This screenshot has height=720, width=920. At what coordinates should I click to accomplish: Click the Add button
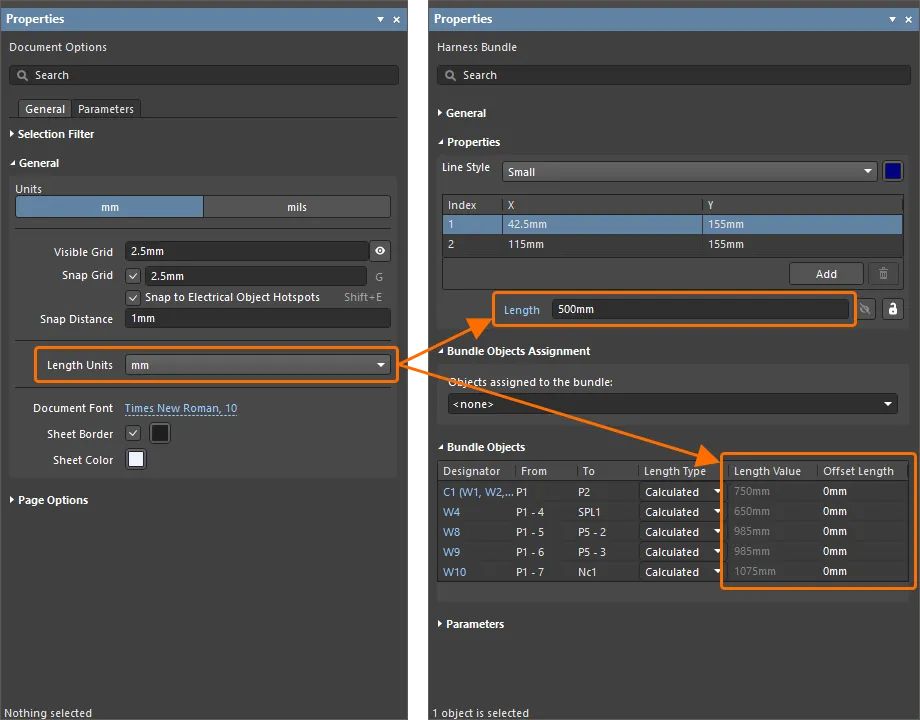pos(826,273)
